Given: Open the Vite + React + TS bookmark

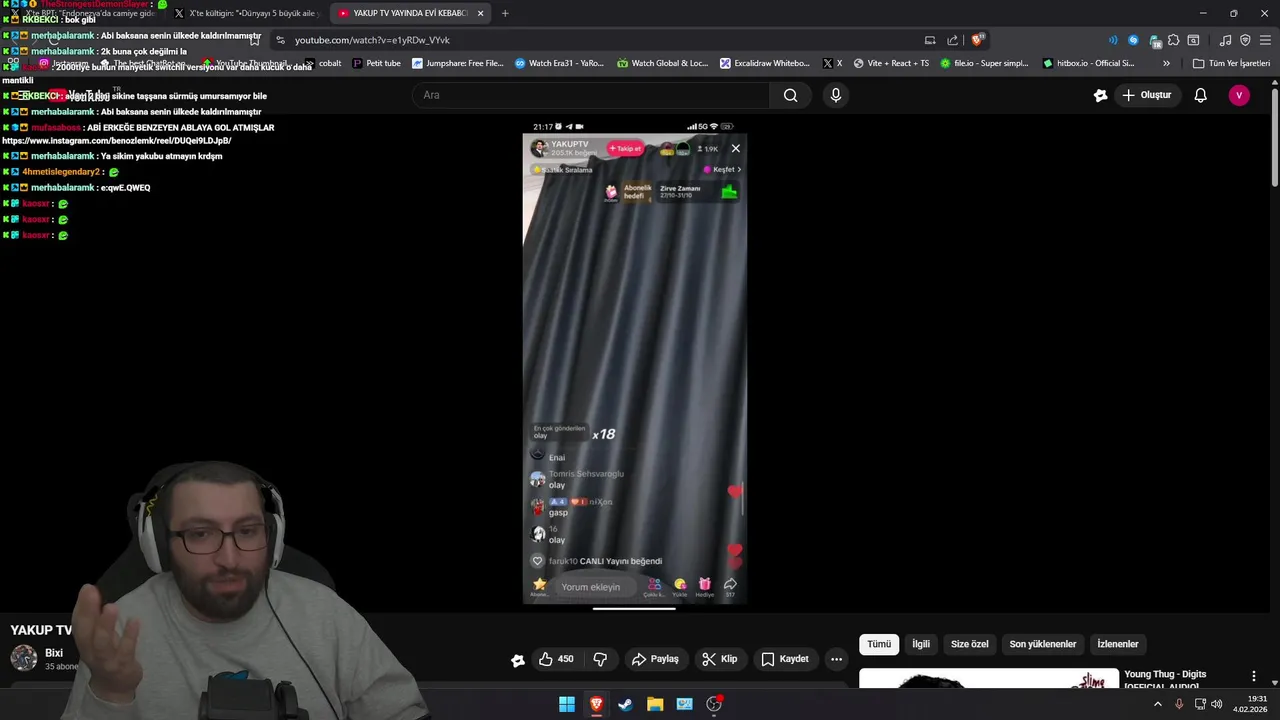Looking at the screenshot, I should tap(891, 63).
